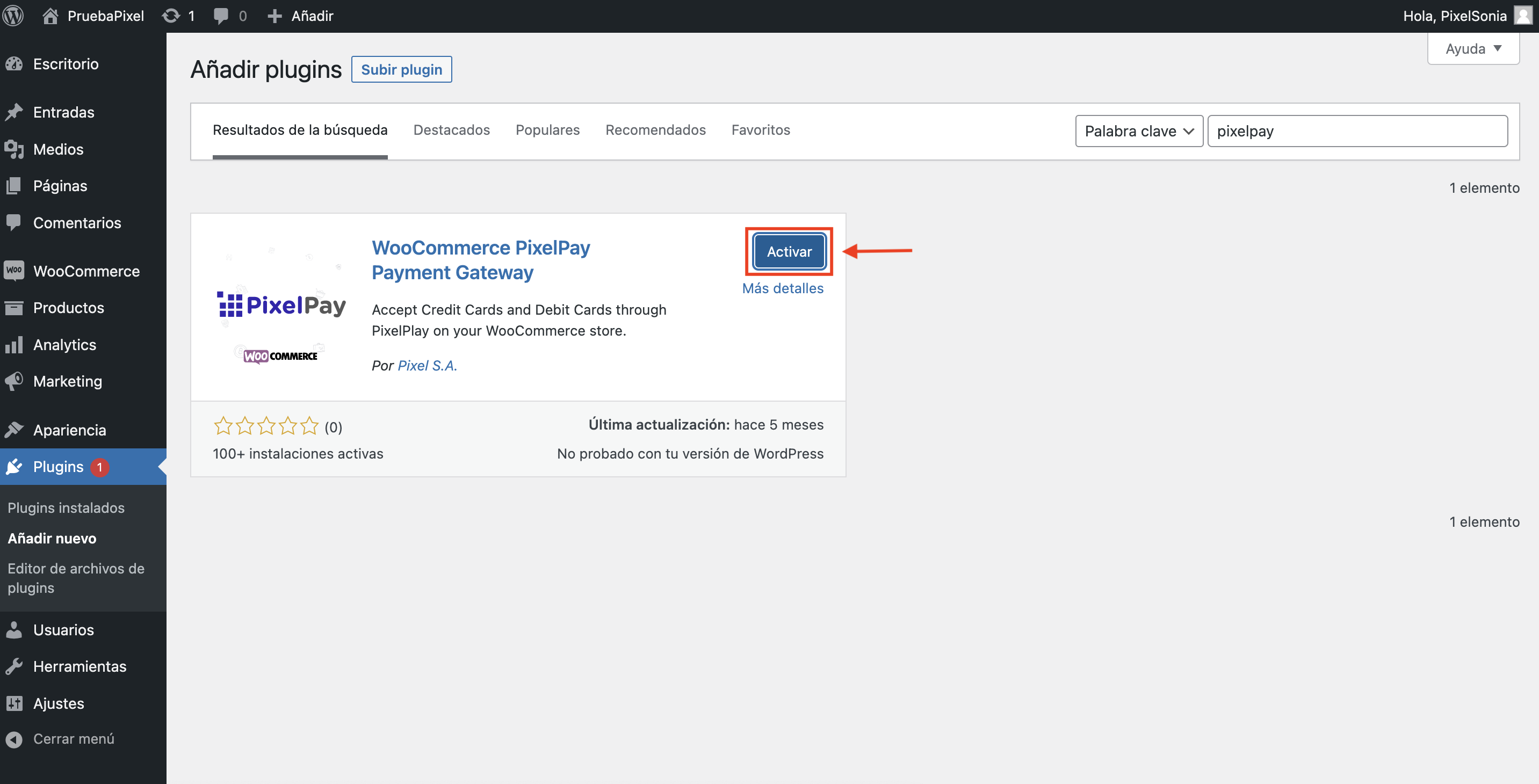
Task: Switch to the Recomendados tab
Action: (655, 130)
